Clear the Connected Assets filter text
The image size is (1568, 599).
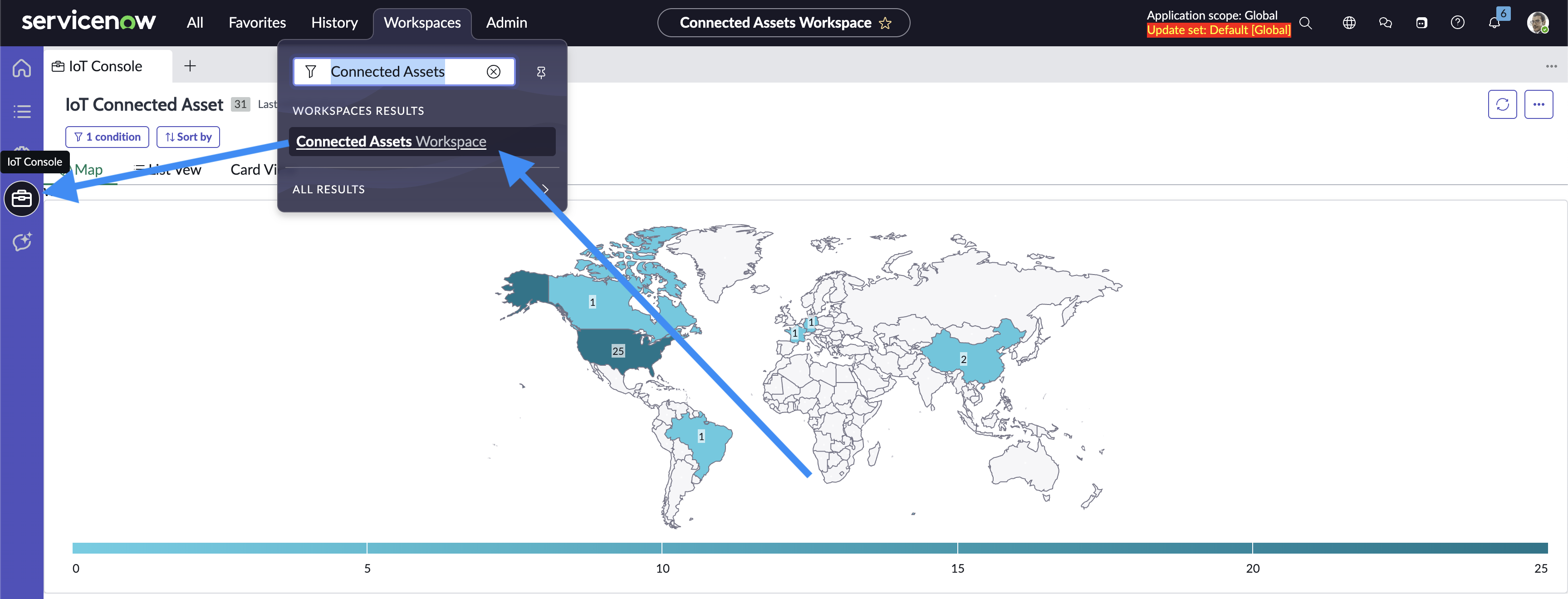(x=494, y=72)
